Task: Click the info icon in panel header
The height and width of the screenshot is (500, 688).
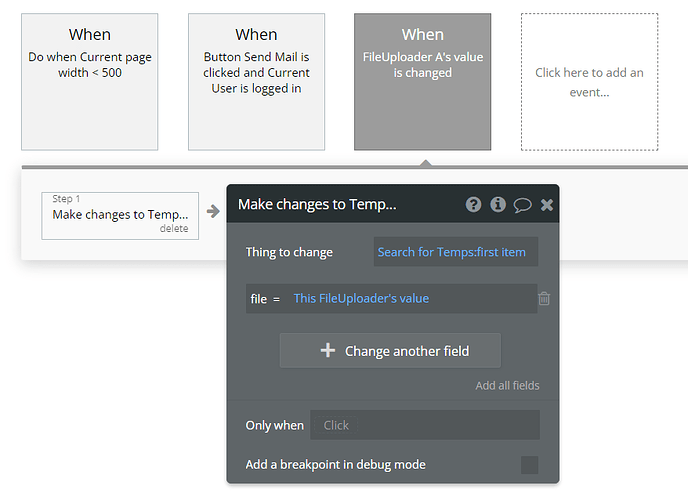Action: (498, 204)
